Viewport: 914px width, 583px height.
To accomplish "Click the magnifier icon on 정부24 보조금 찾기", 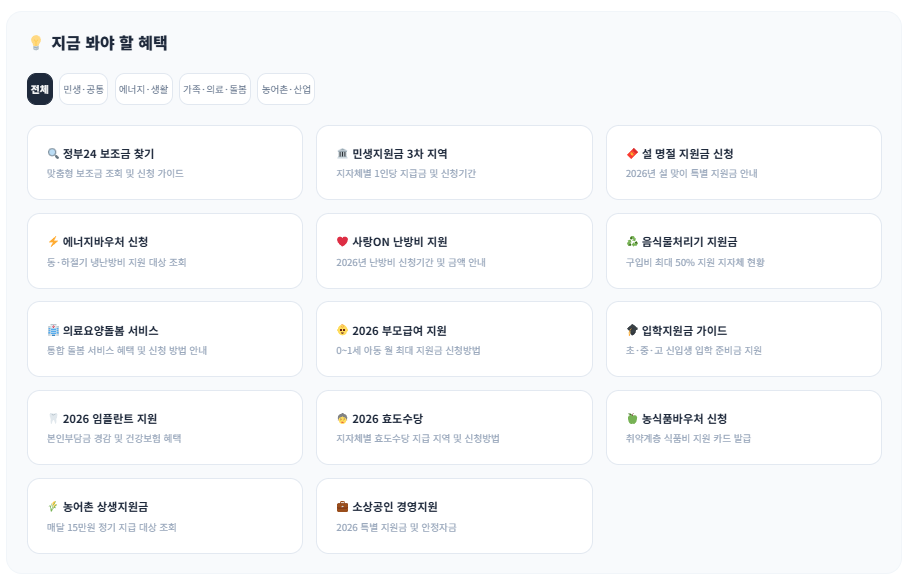I will [x=53, y=154].
